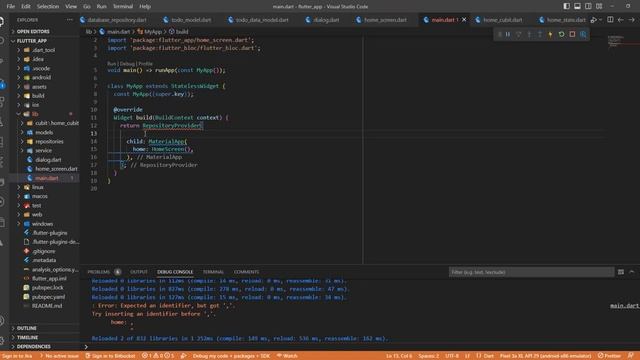Expand the repositories folder
Image resolution: width=640 pixels, height=360 pixels.
[x=44, y=141]
